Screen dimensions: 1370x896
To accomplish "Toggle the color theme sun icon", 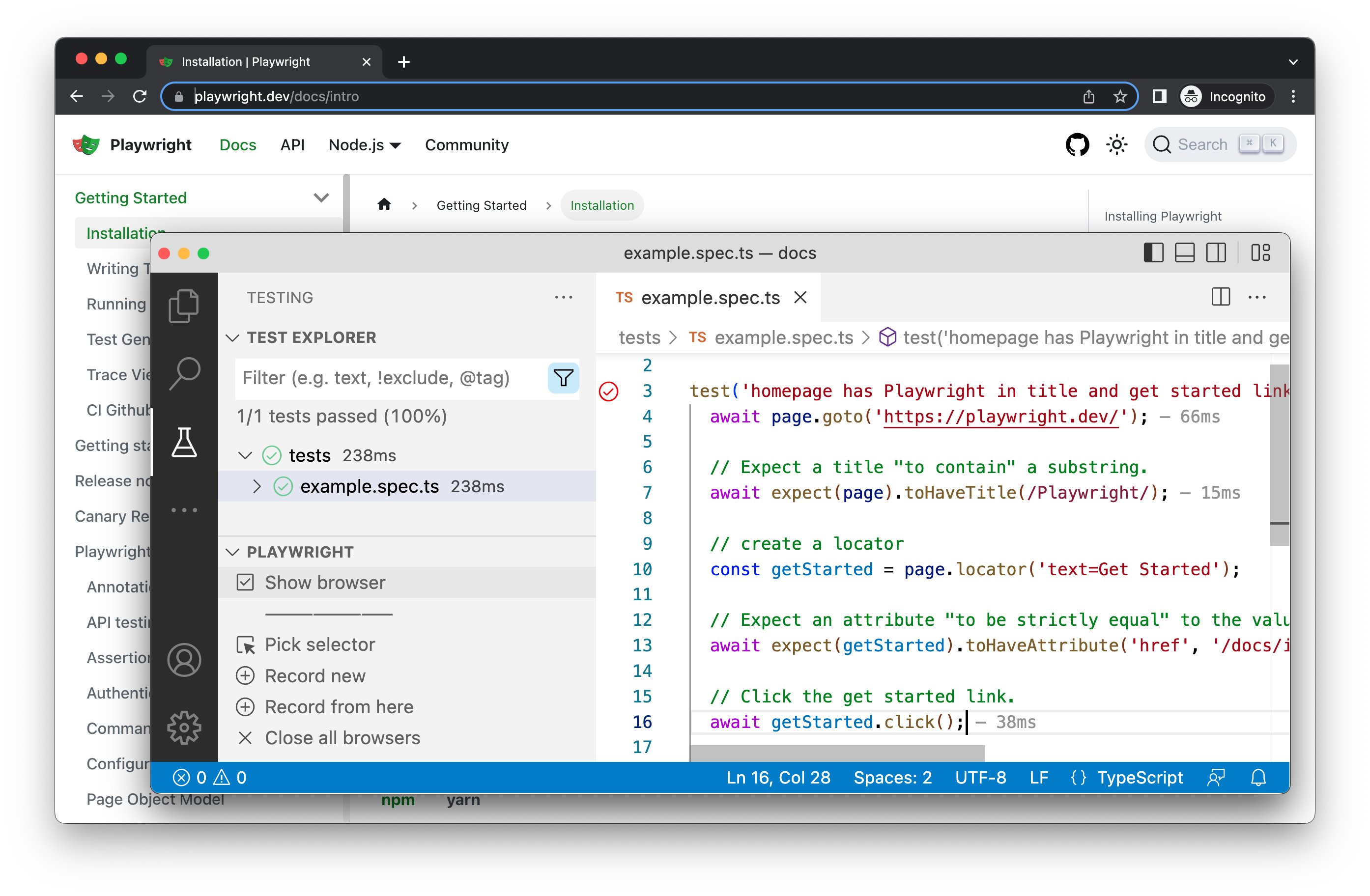I will (1115, 144).
